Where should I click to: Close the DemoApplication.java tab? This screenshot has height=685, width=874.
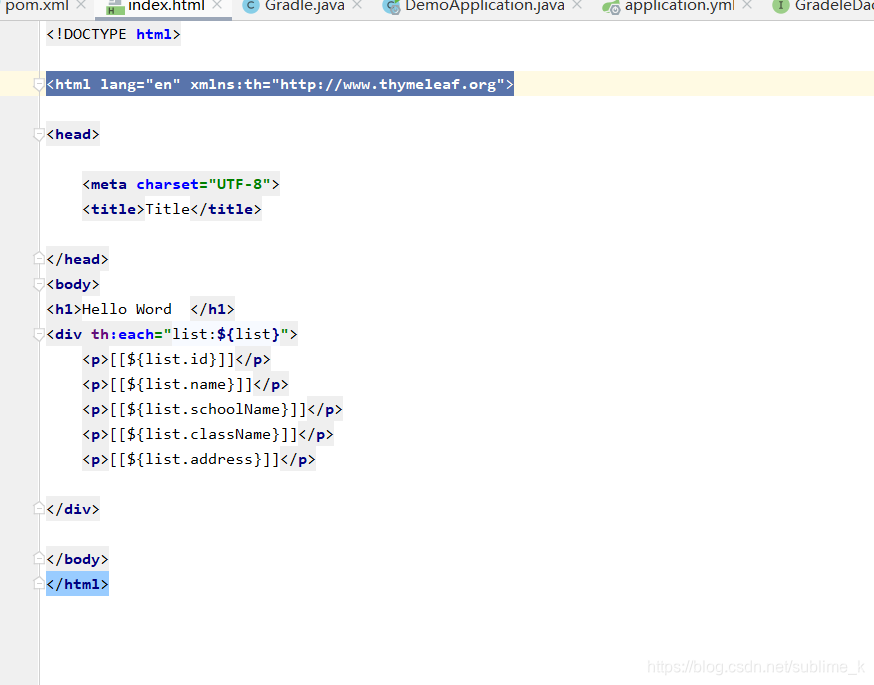tap(577, 5)
